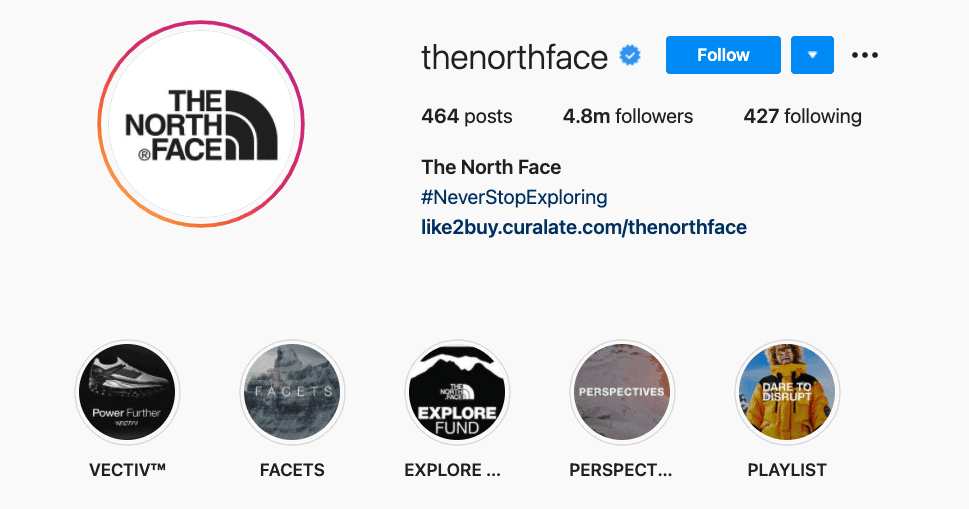Open the Perspectives highlight circle
Screen dimensions: 969x509
tap(621, 392)
